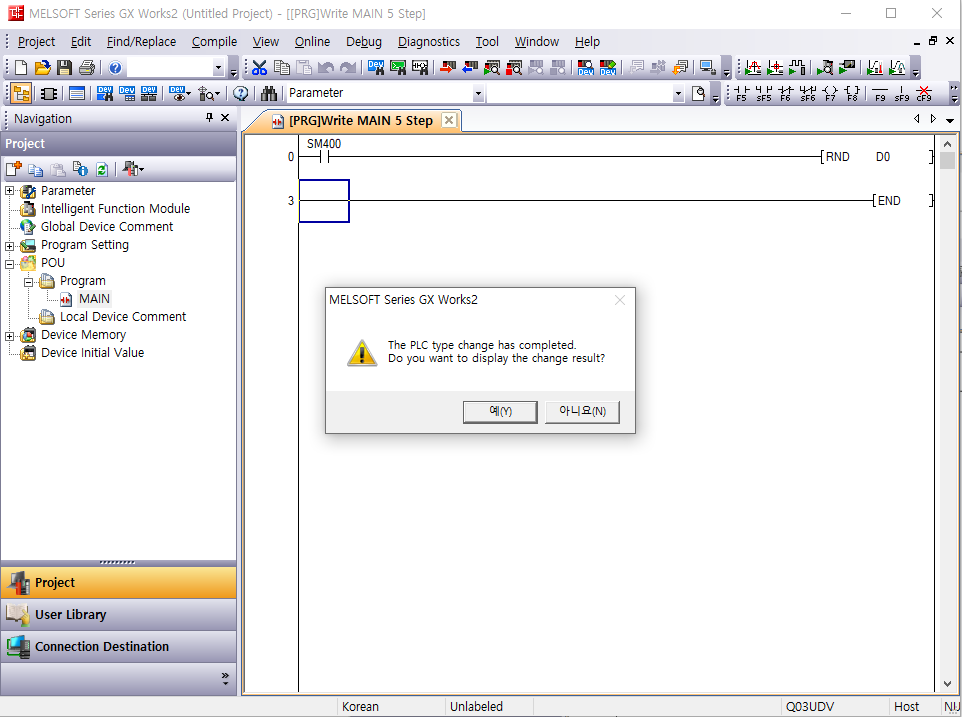962x717 pixels.
Task: Expand the Parameter tree node
Action: 9,191
